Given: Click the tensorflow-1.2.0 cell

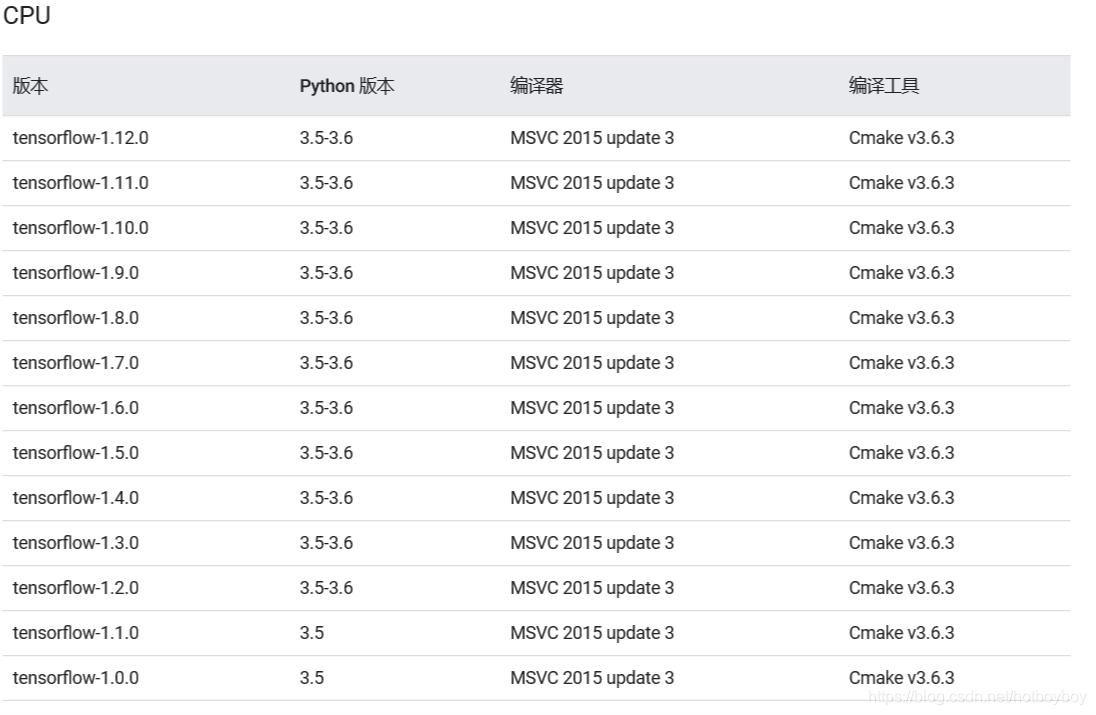Looking at the screenshot, I should [75, 588].
